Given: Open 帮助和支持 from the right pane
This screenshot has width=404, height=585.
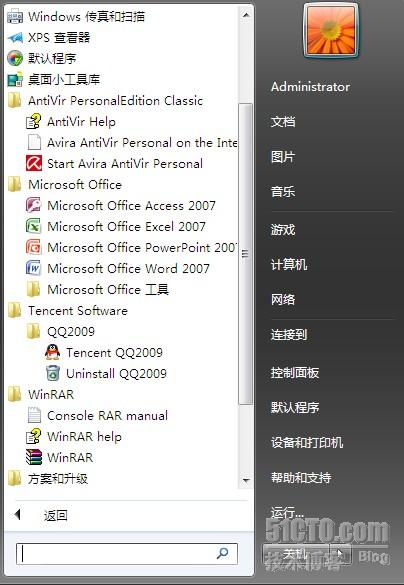Looking at the screenshot, I should point(301,477).
